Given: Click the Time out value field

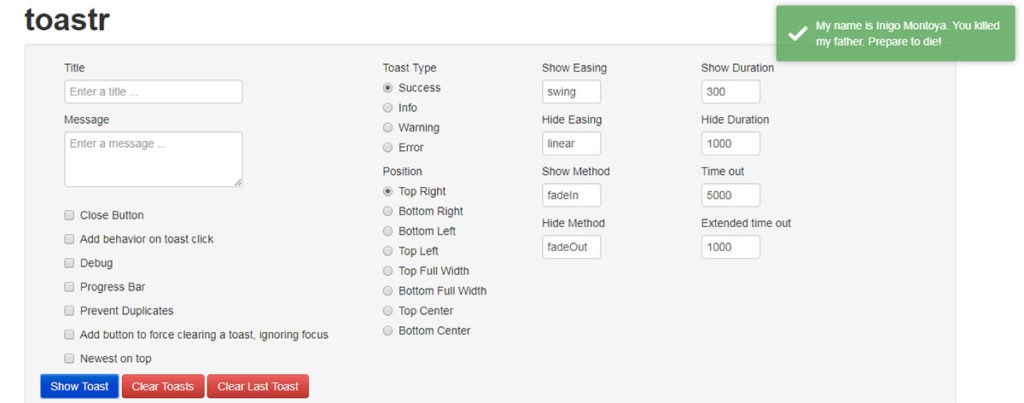Looking at the screenshot, I should 730,195.
